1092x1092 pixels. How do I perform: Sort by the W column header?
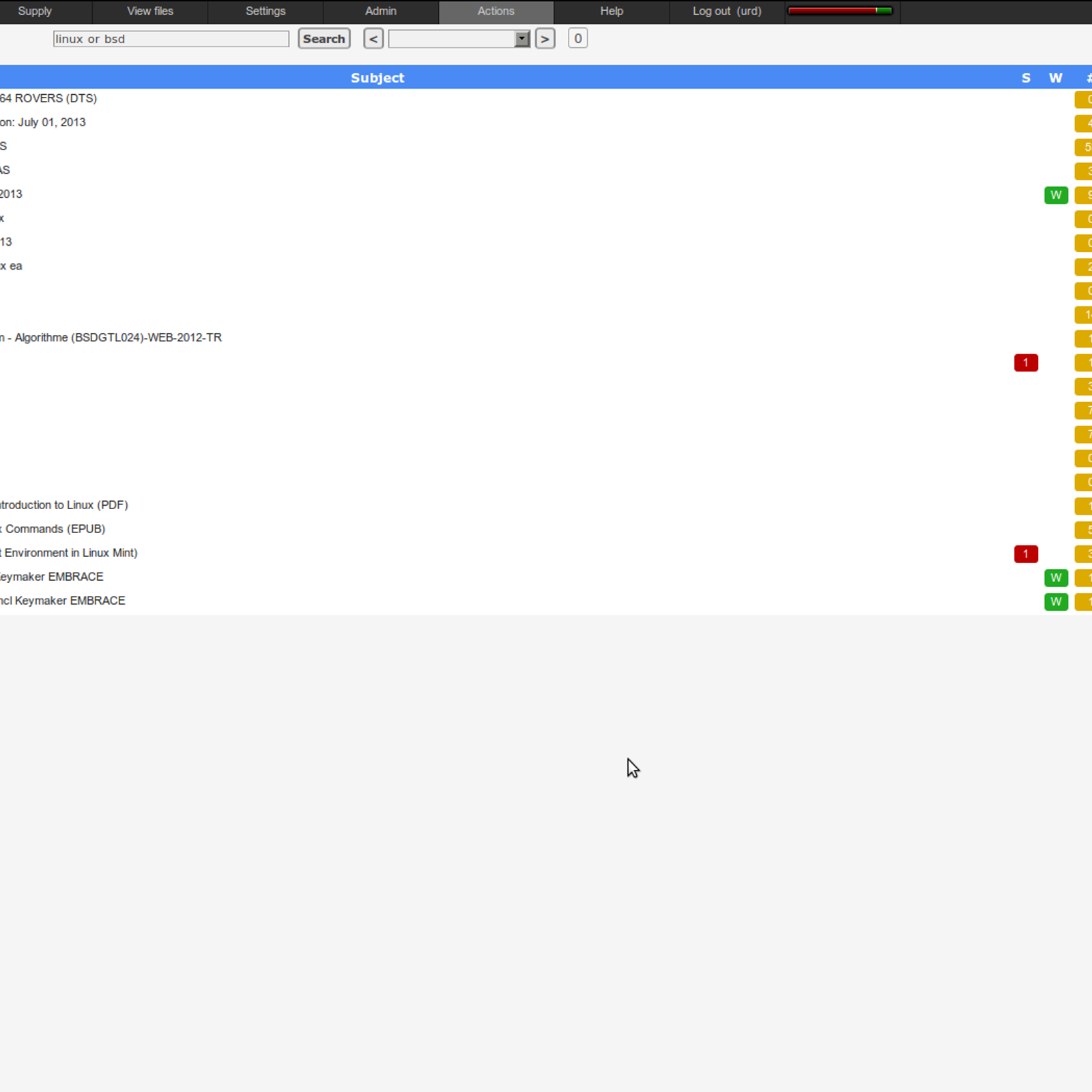(1056, 78)
